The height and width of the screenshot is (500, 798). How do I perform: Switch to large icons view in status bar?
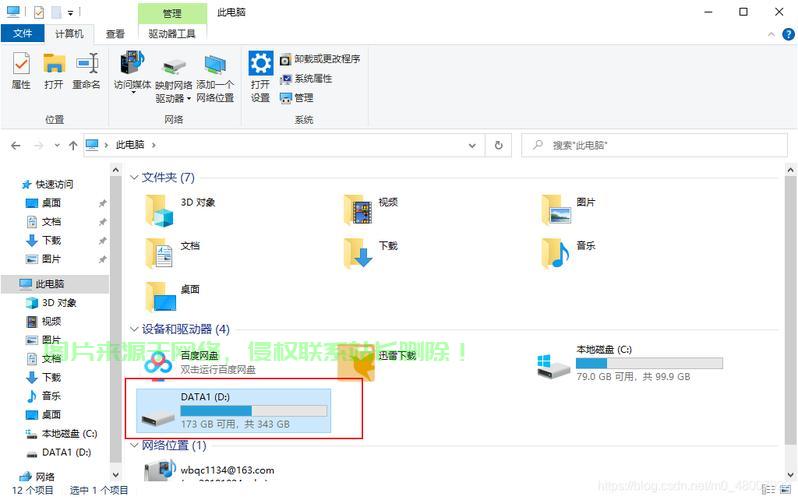point(786,490)
